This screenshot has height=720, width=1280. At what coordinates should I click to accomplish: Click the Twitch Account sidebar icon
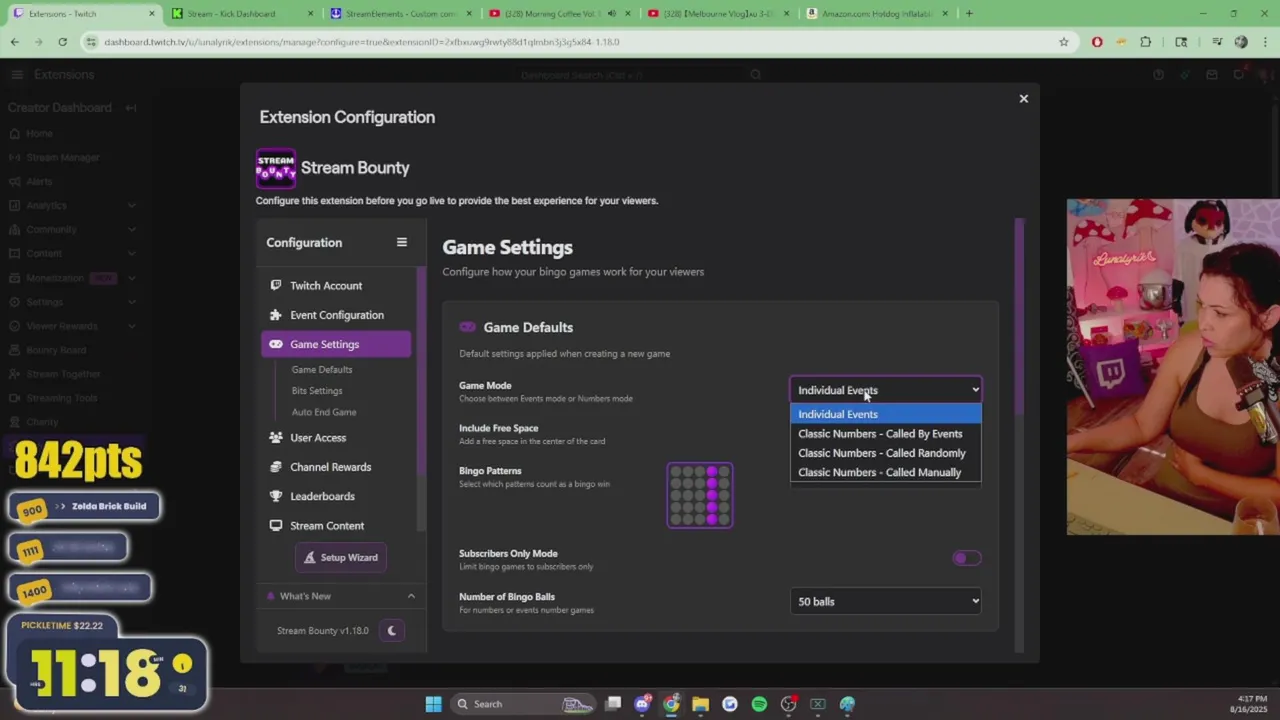tap(276, 286)
